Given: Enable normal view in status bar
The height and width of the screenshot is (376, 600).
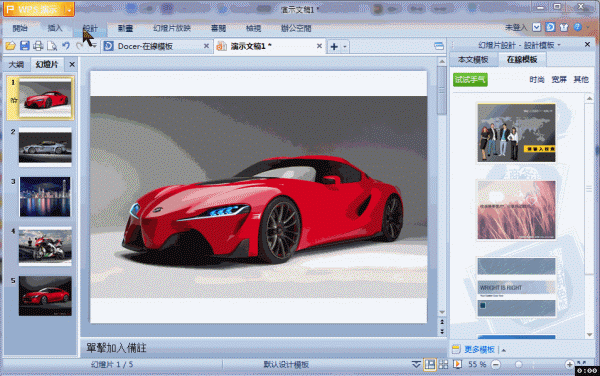Looking at the screenshot, I should click(x=430, y=364).
